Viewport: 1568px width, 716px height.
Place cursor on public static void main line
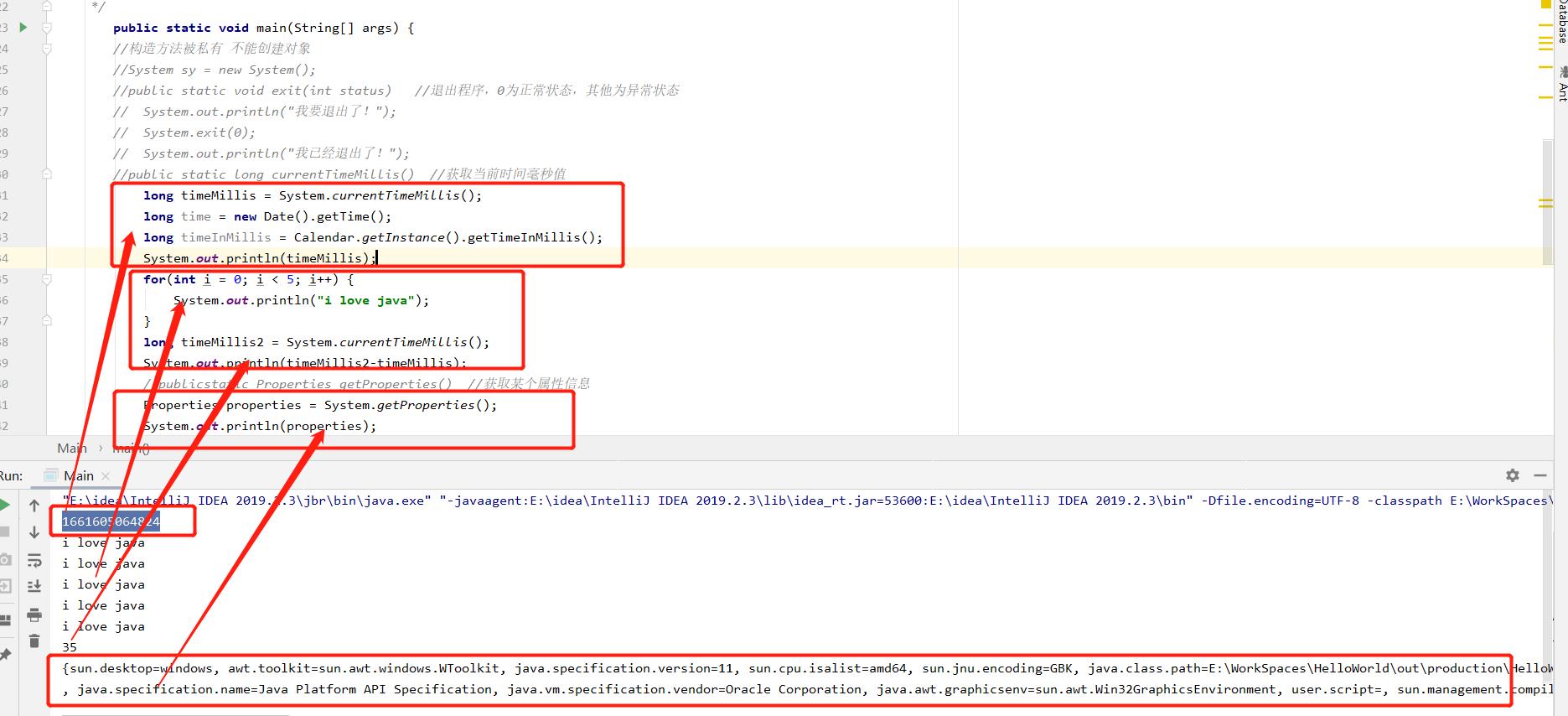click(x=264, y=28)
